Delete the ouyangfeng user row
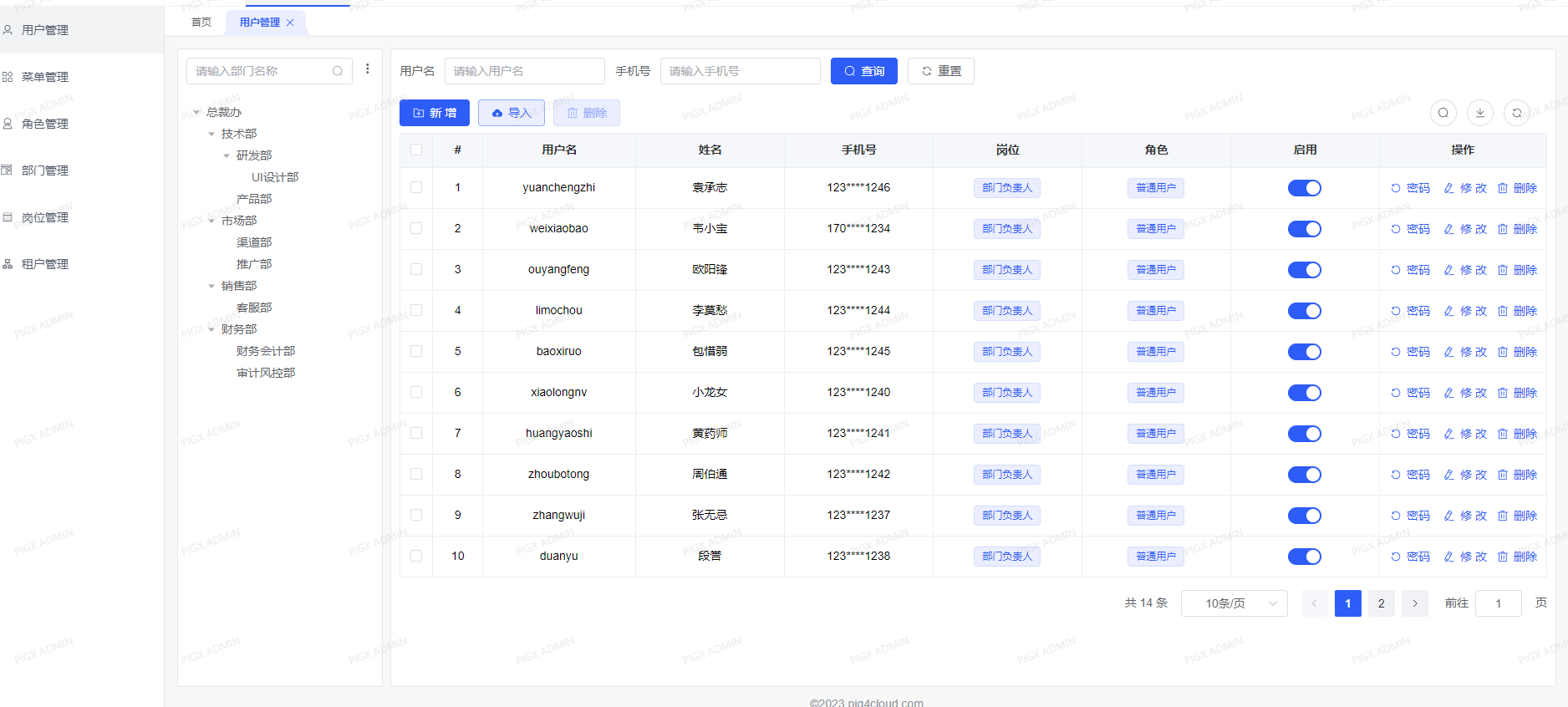 click(x=1517, y=270)
